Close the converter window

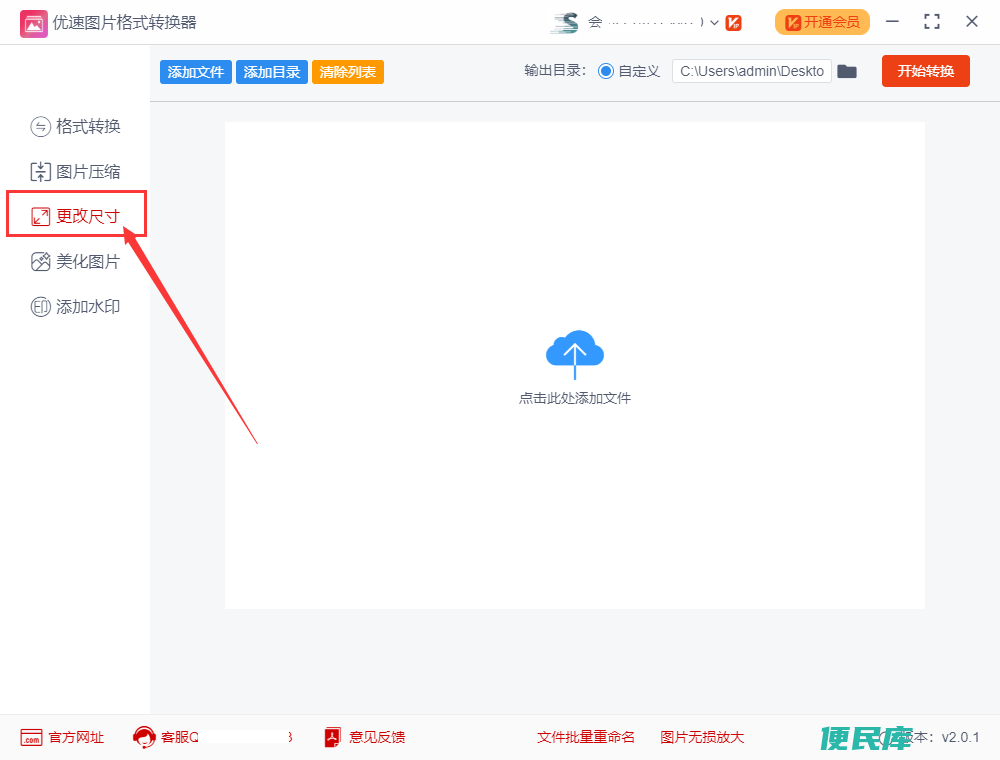point(972,22)
